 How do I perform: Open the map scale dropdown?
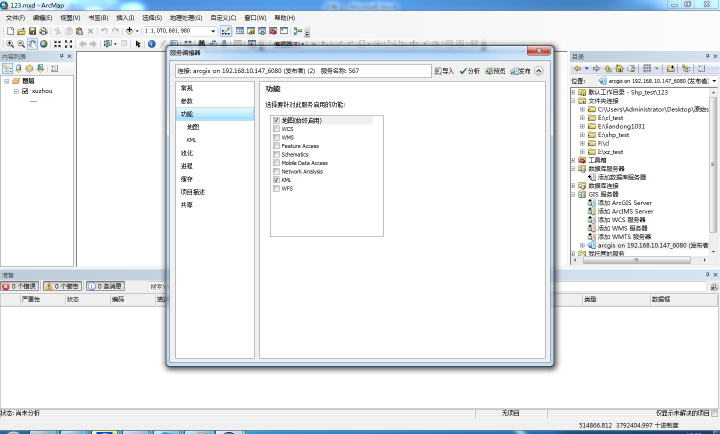point(213,31)
